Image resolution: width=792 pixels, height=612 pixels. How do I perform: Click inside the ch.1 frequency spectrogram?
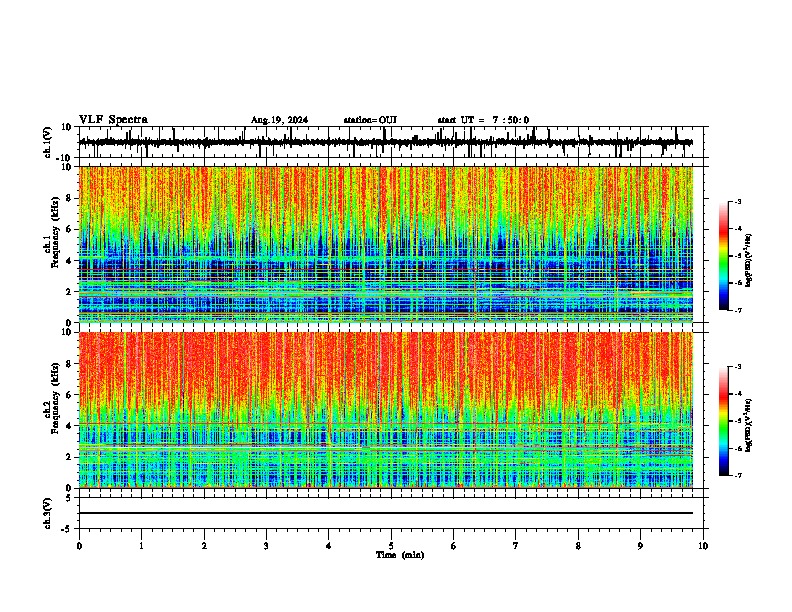385,244
